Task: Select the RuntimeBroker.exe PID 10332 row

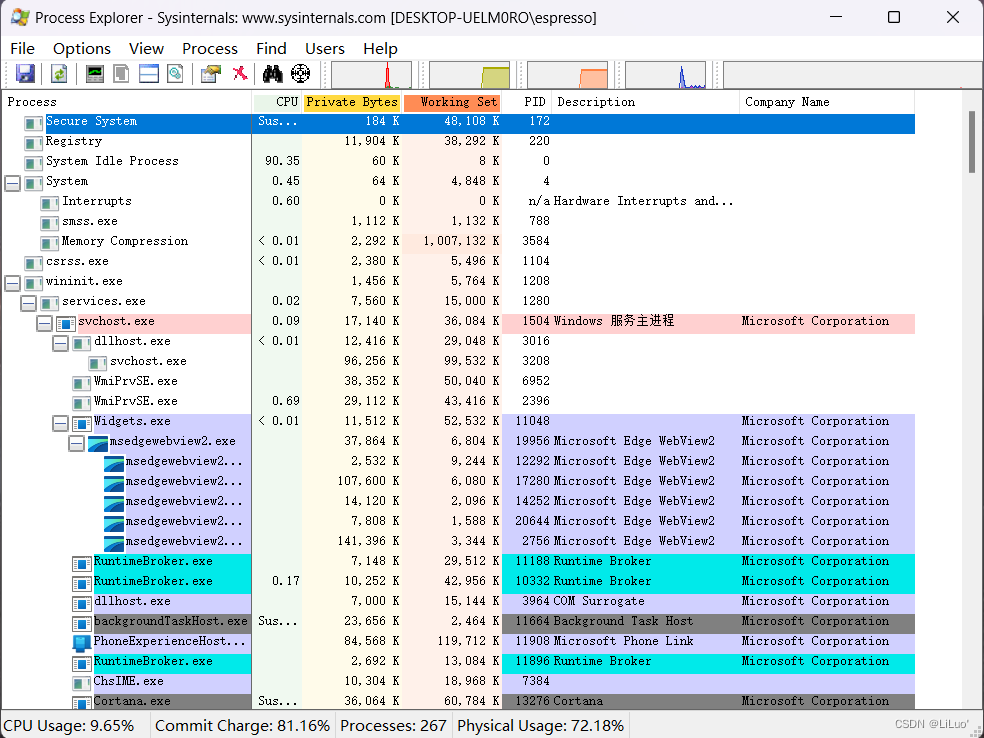Action: coord(459,583)
